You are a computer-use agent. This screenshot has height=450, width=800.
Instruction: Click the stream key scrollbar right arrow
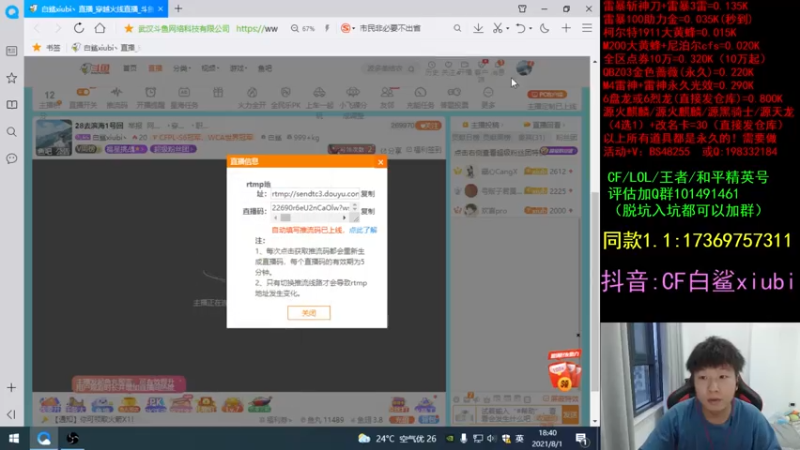pyautogui.click(x=344, y=218)
